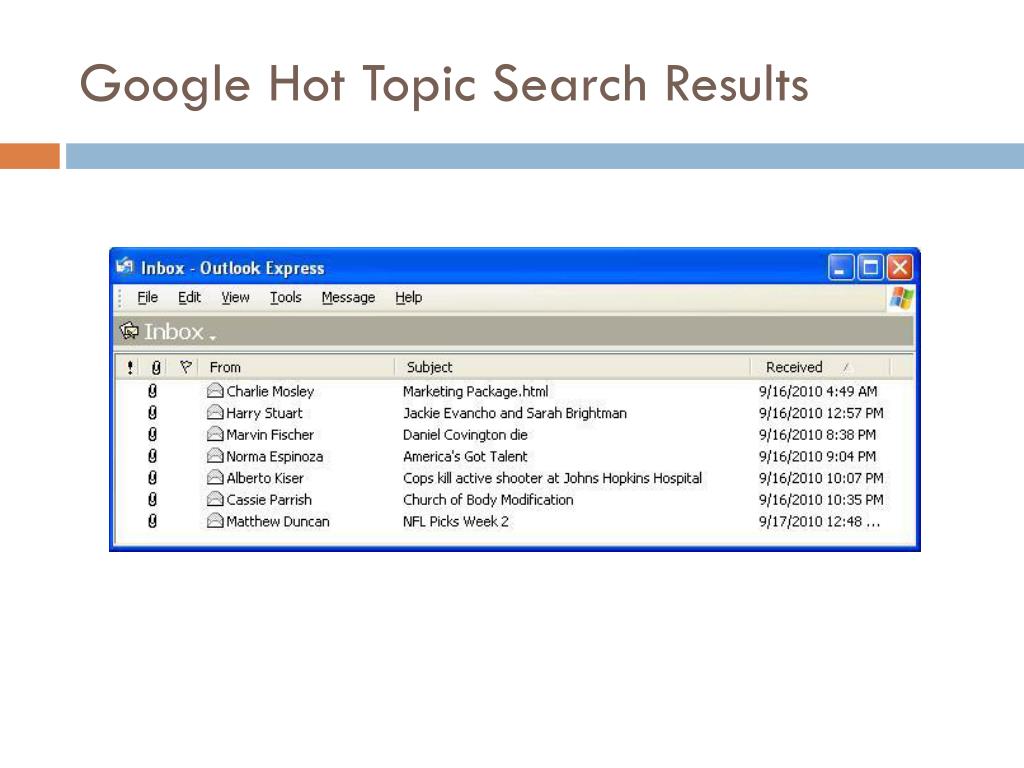Viewport: 1024px width, 768px height.
Task: Click the paperclip icon on Charlie Mosley's message
Action: click(152, 391)
